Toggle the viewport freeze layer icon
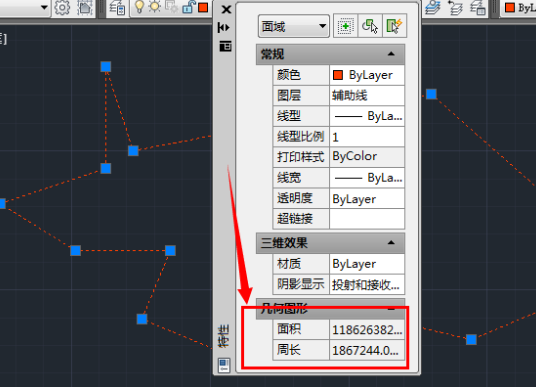Image resolution: width=536 pixels, height=387 pixels. pyautogui.click(x=171, y=7)
